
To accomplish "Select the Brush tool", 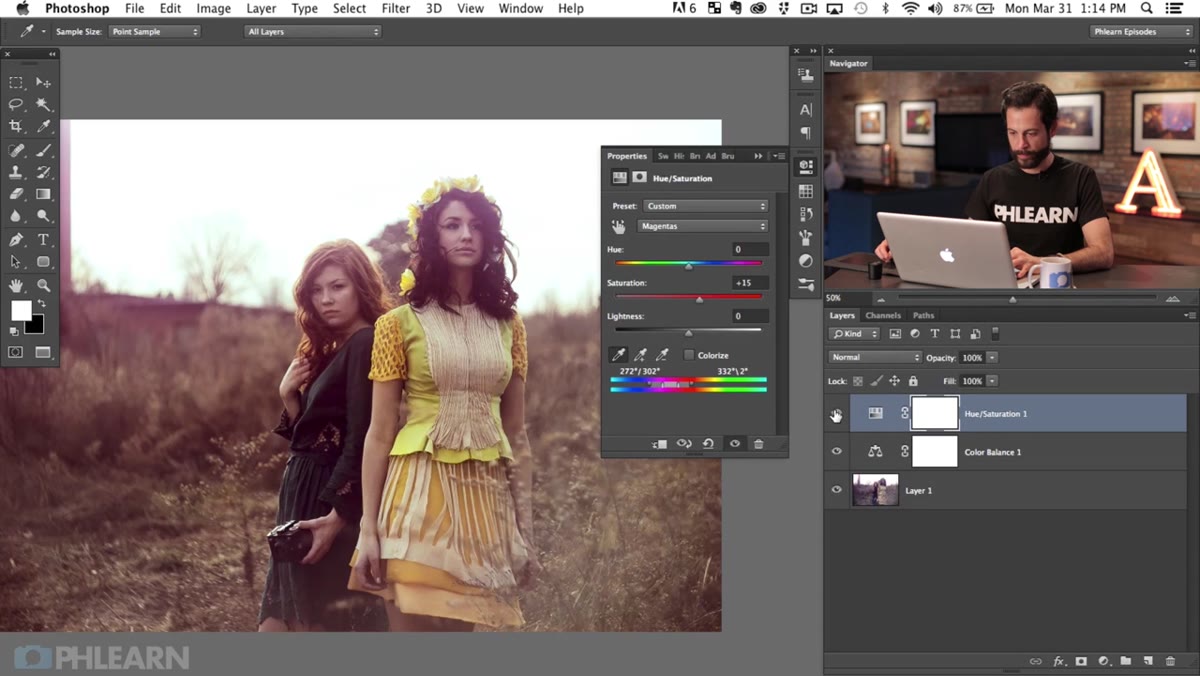I will pyautogui.click(x=43, y=151).
